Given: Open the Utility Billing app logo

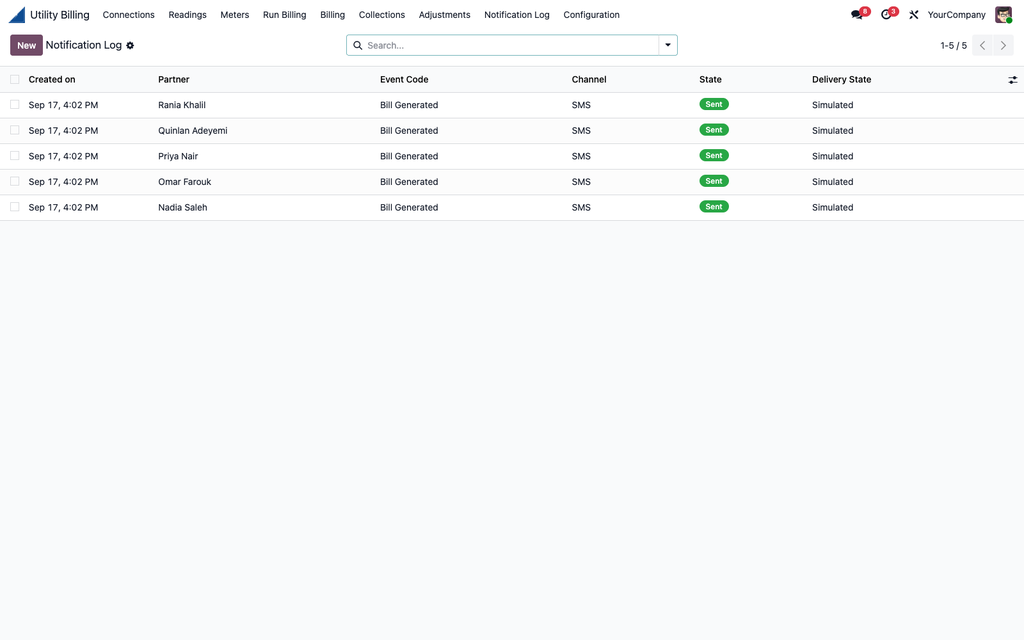Looking at the screenshot, I should 17,14.
